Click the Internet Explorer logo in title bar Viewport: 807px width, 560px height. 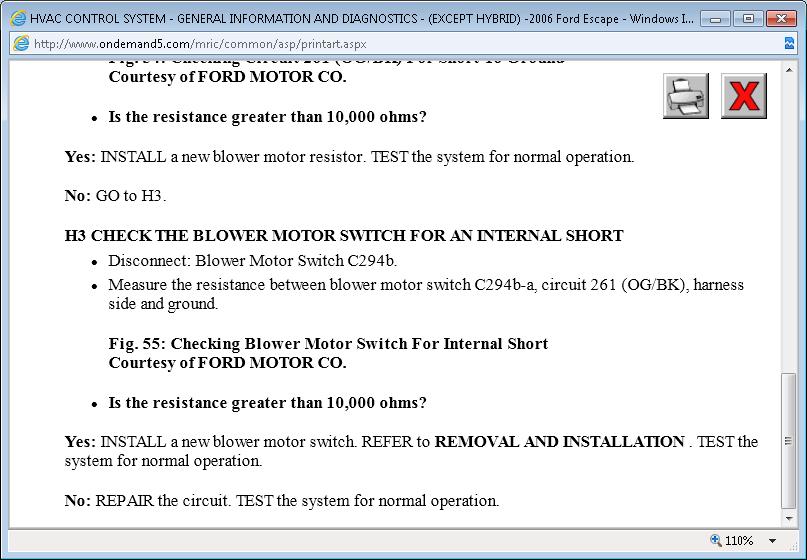click(18, 19)
